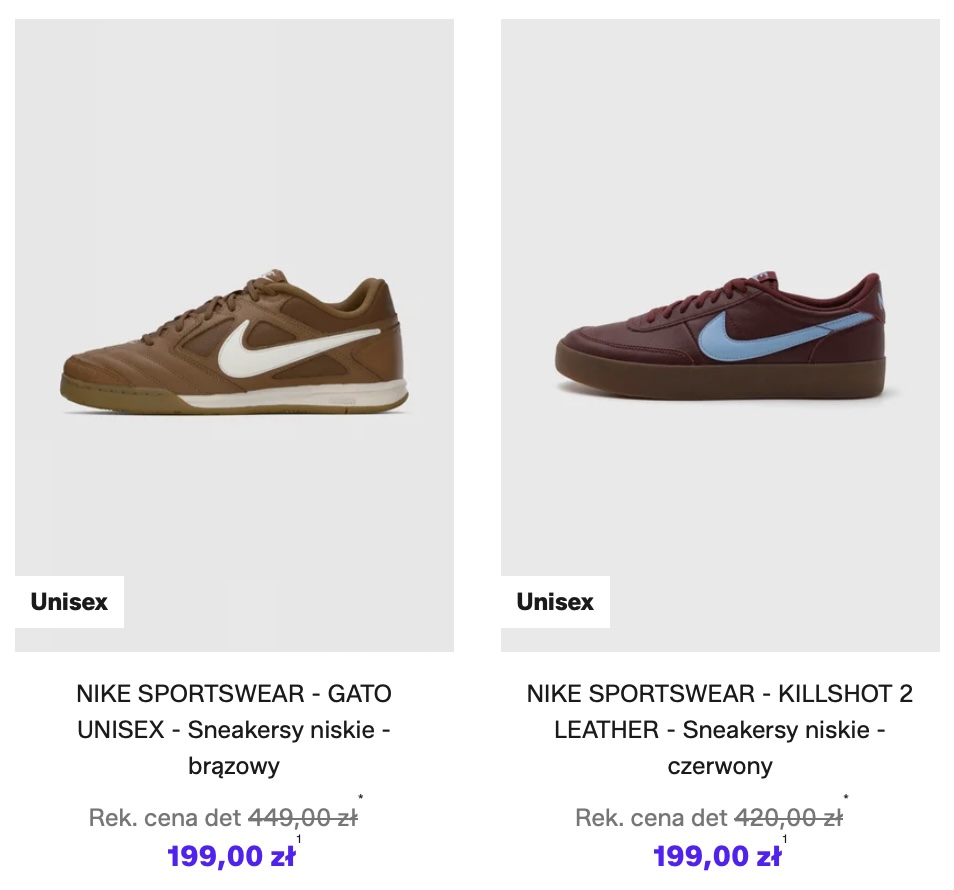Click the Rek. cena det label under Killshot
This screenshot has height=890, width=954.
tap(651, 818)
